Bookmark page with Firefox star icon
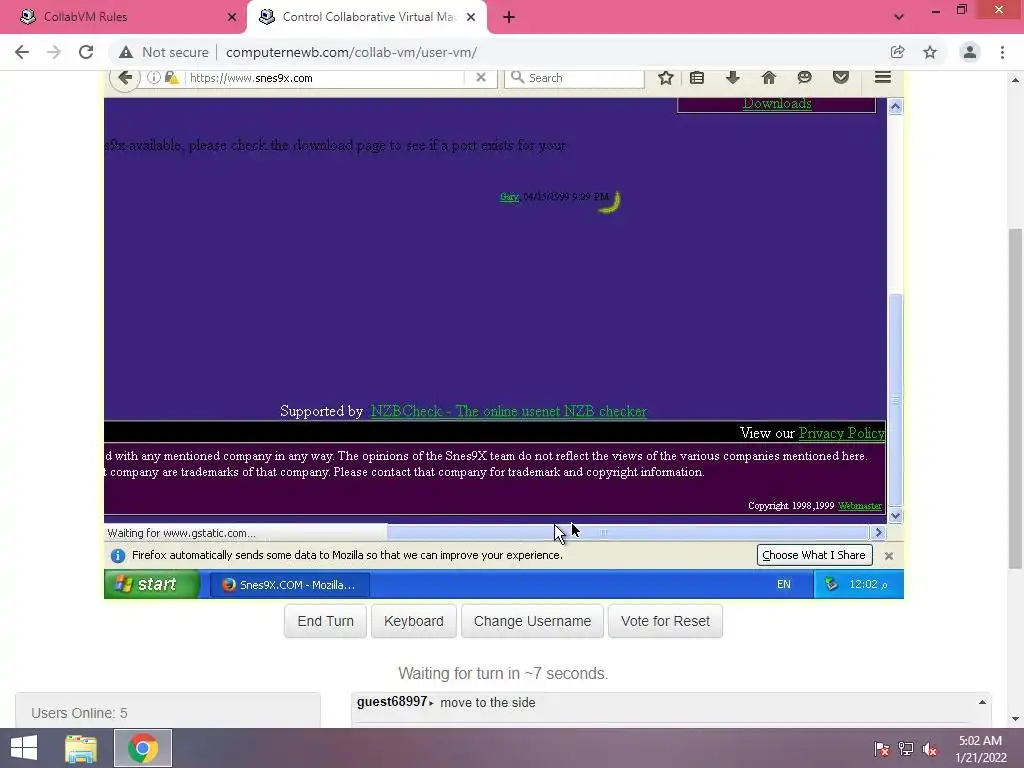The height and width of the screenshot is (768, 1024). (665, 78)
